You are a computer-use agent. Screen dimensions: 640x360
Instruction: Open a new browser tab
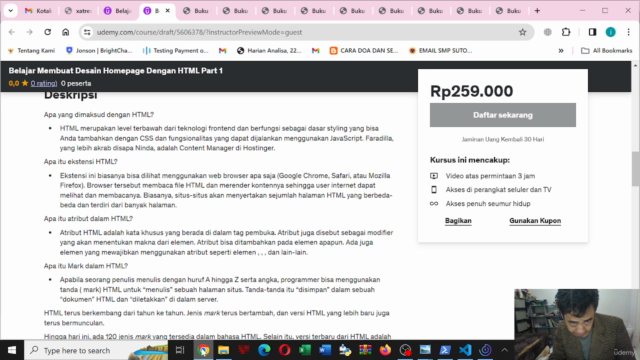(537, 11)
